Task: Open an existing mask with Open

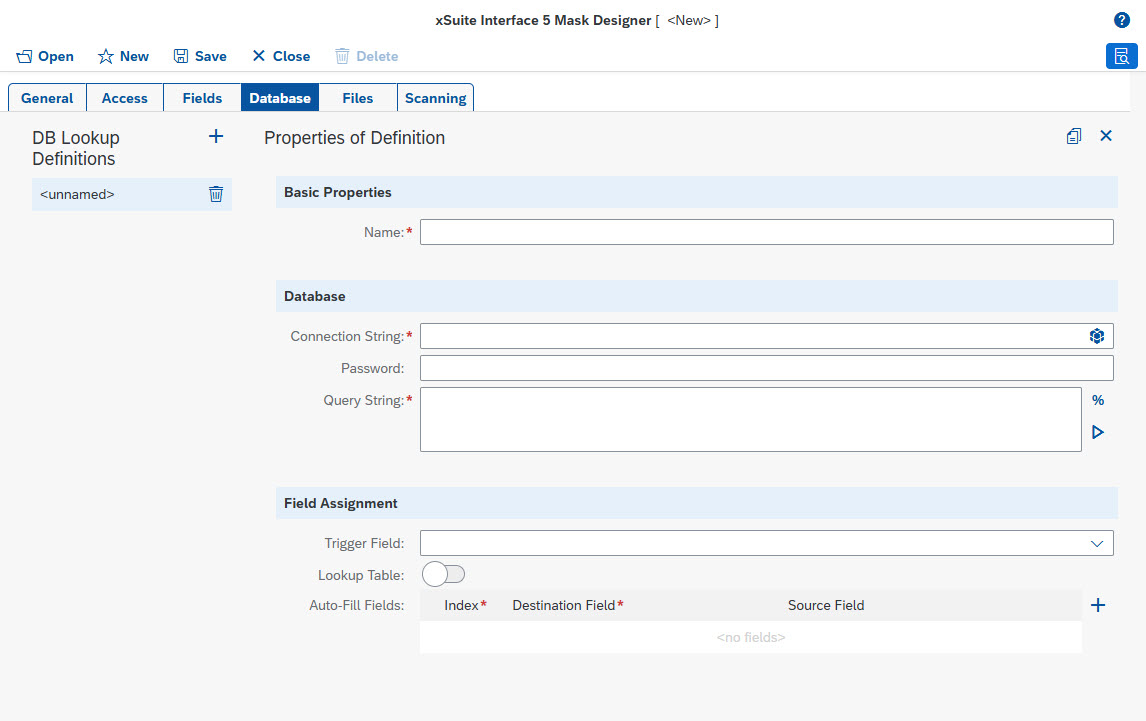Action: [44, 56]
